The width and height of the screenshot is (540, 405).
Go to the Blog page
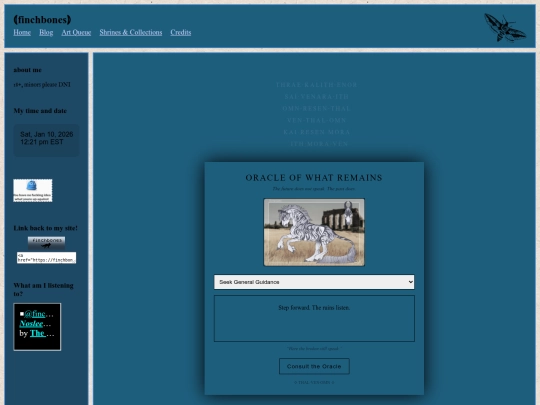pyautogui.click(x=46, y=32)
